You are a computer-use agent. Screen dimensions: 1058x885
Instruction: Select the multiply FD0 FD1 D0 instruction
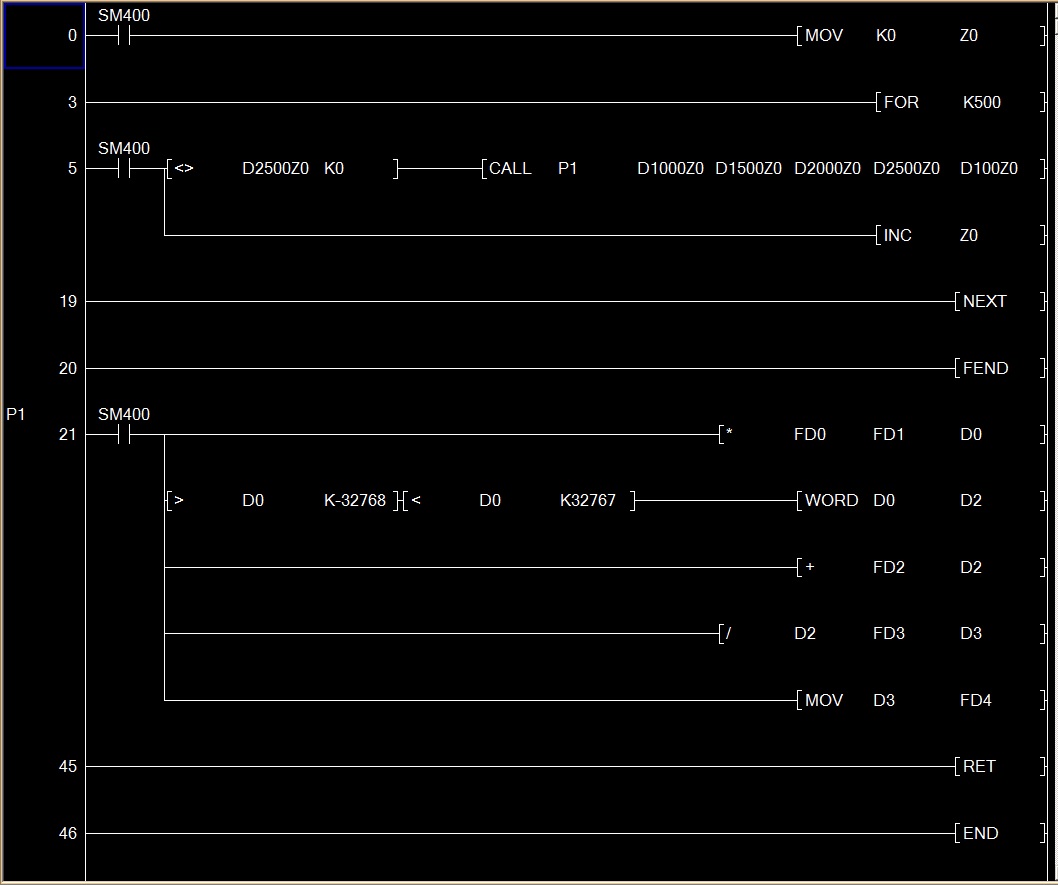(x=880, y=435)
